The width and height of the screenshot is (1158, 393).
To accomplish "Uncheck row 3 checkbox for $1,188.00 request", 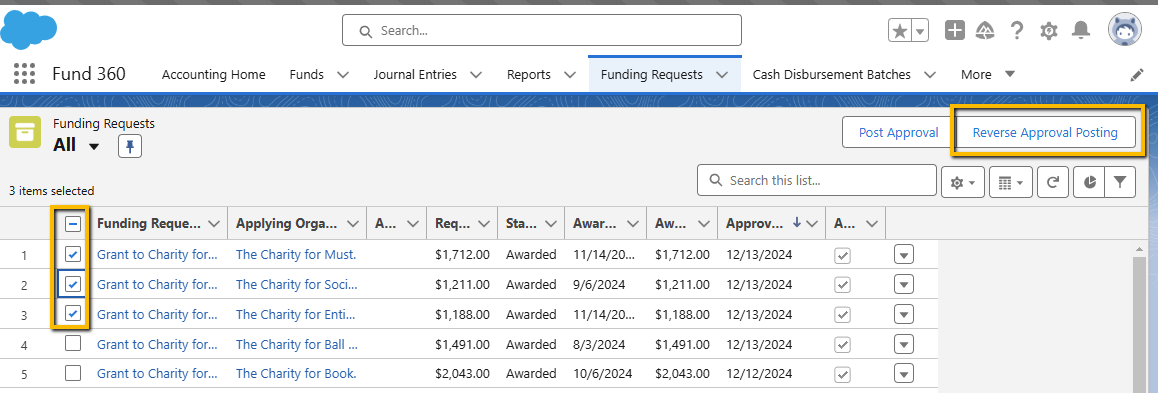I will [x=73, y=314].
